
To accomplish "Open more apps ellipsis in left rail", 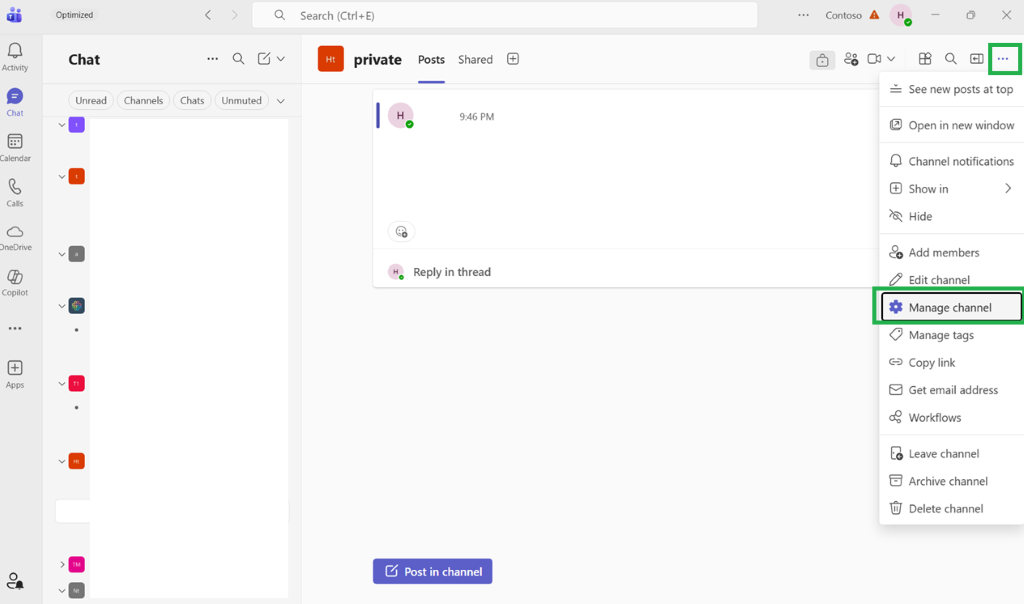I will click(x=14, y=328).
